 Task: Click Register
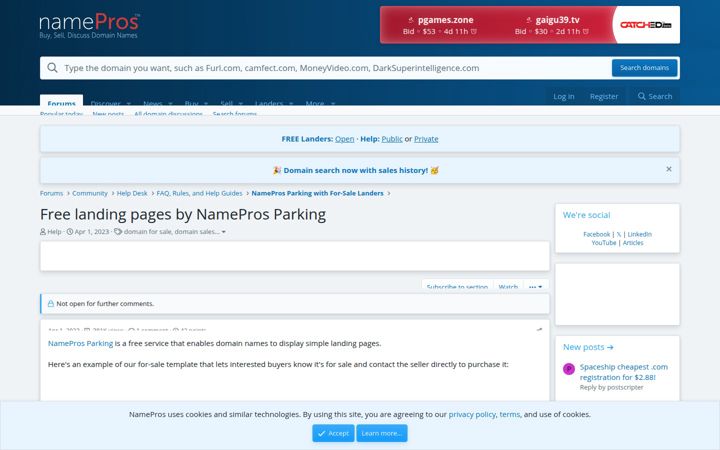604,96
